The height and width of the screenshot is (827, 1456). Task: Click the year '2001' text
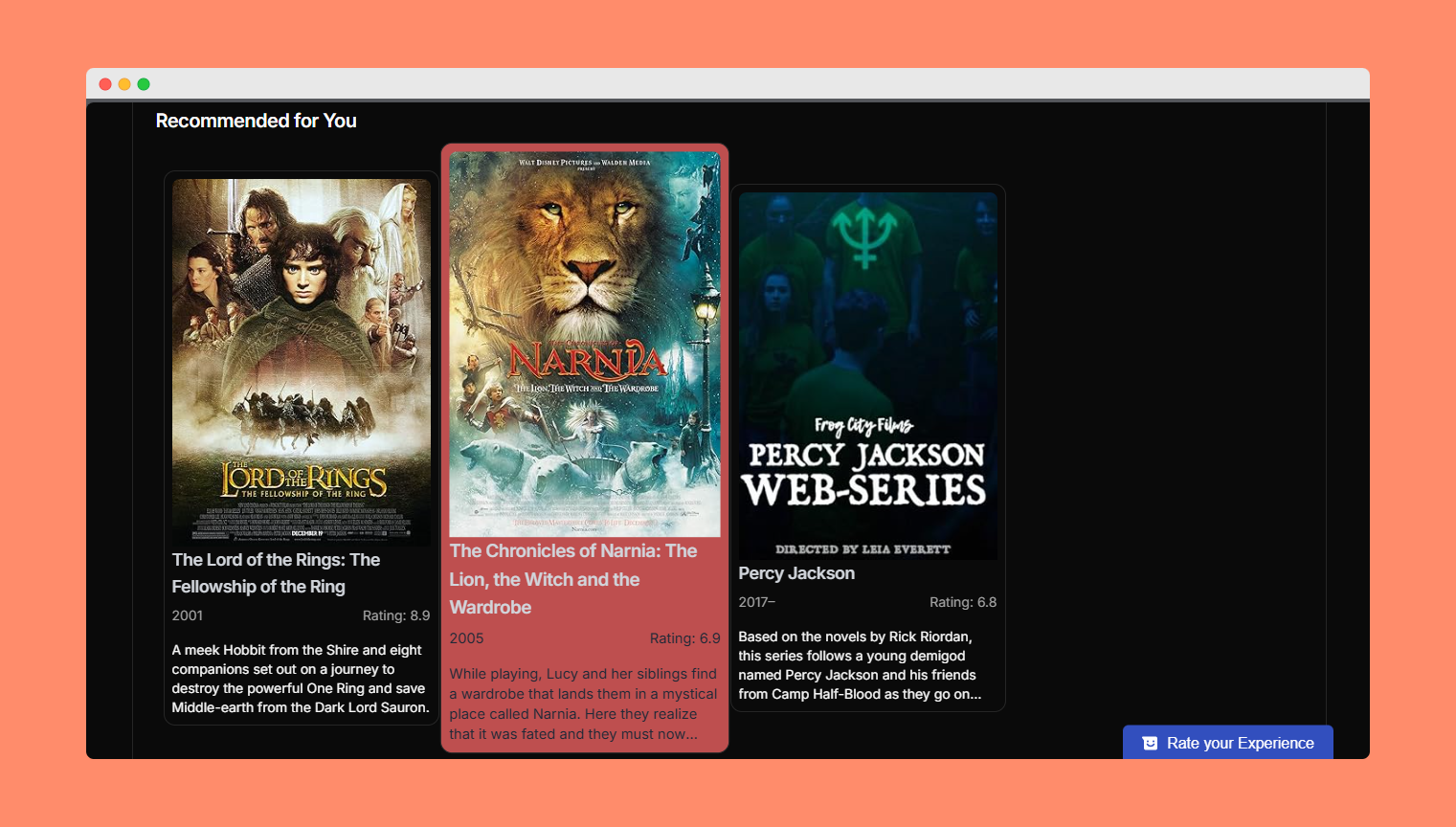coord(188,615)
